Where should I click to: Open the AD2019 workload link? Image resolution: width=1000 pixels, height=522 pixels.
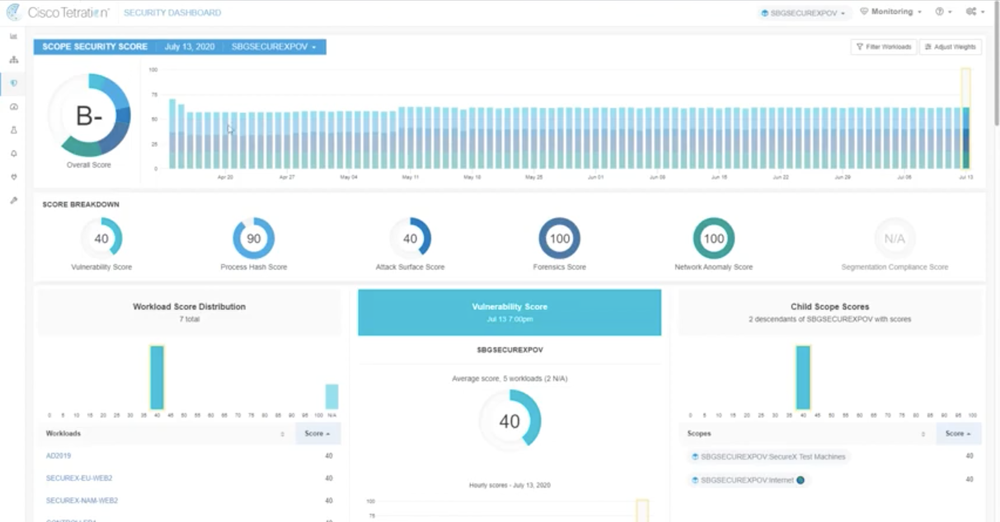59,456
